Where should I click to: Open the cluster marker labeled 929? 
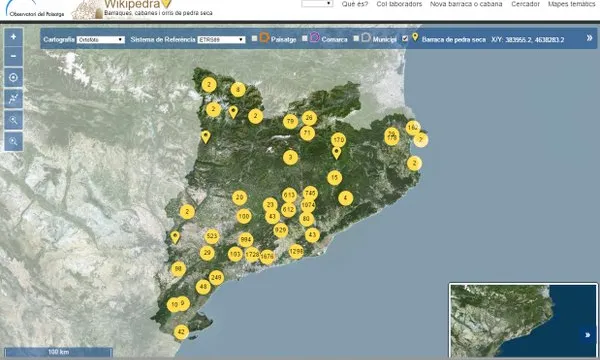click(280, 230)
